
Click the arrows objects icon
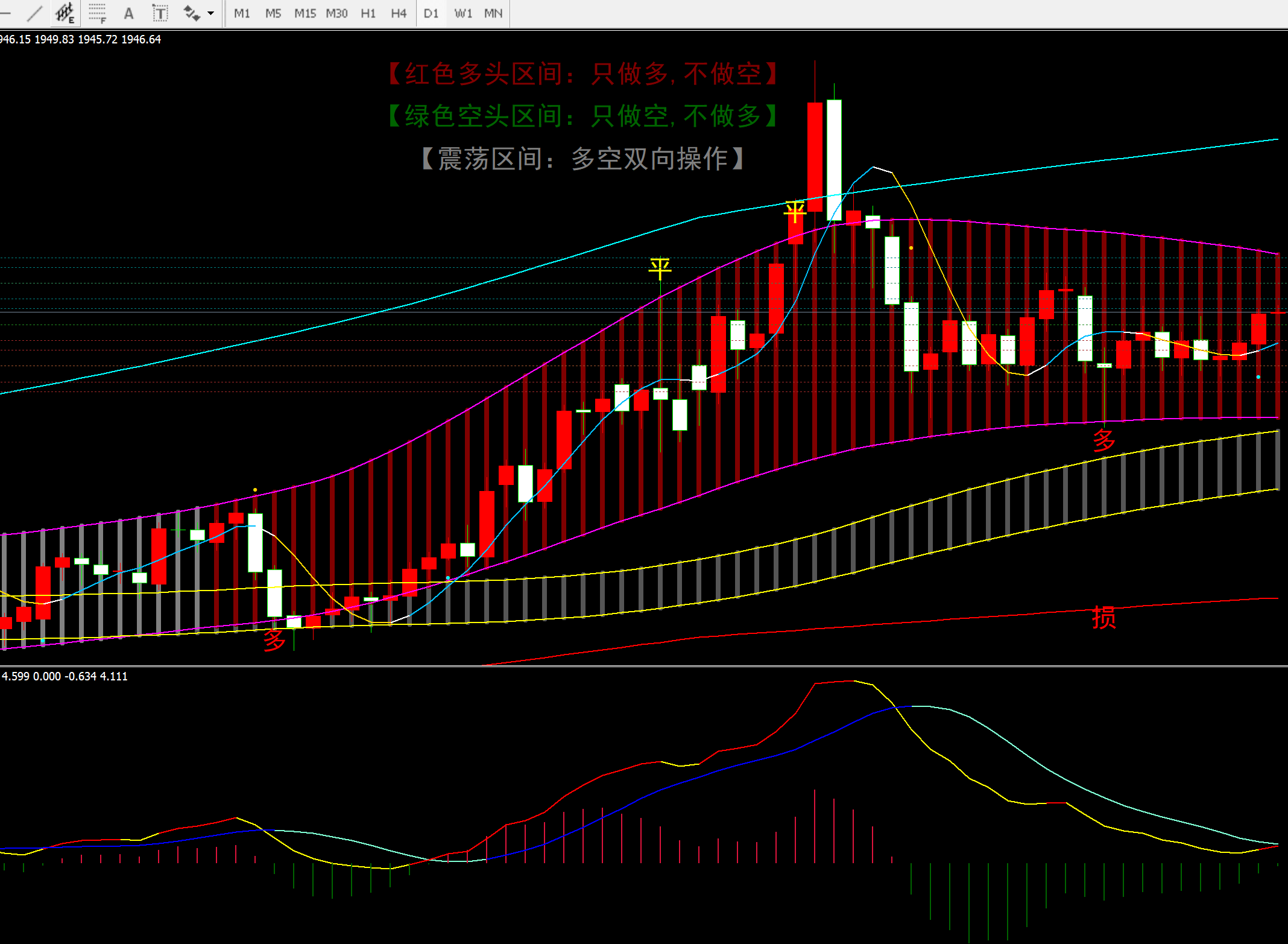tap(191, 13)
